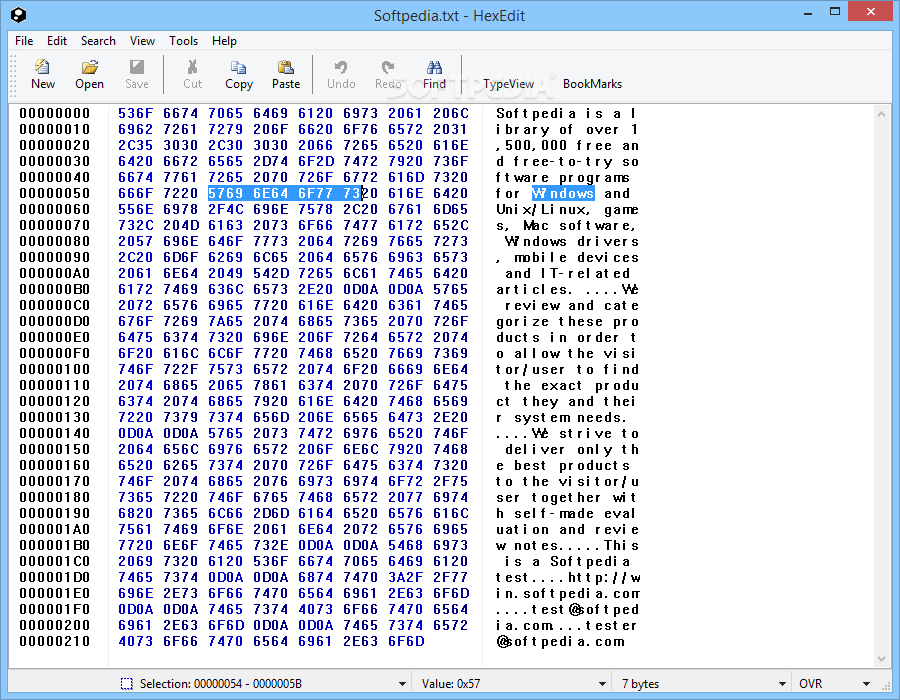This screenshot has height=700, width=900.
Task: Click '@softpedia.com' ASCII text in last row
Action: [x=560, y=641]
